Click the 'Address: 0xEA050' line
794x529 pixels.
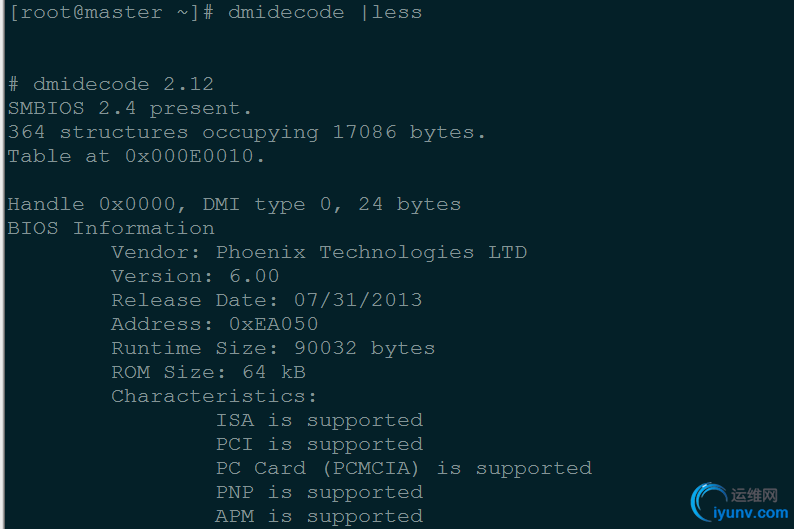(215, 324)
